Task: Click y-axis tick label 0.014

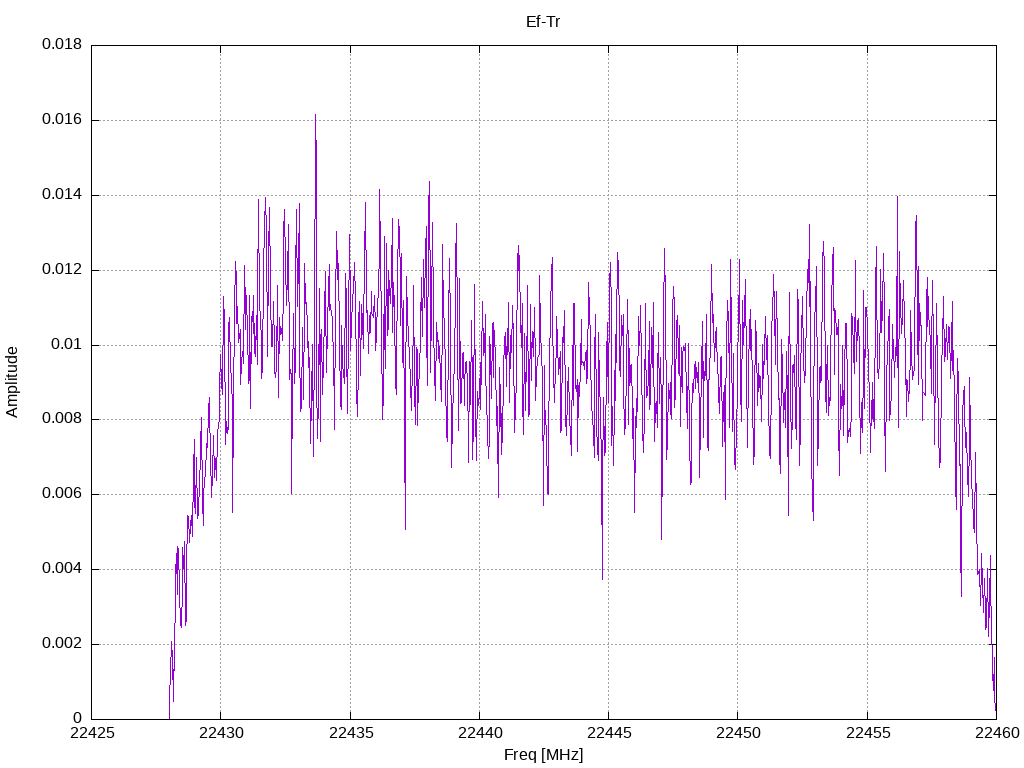Action: [62, 194]
